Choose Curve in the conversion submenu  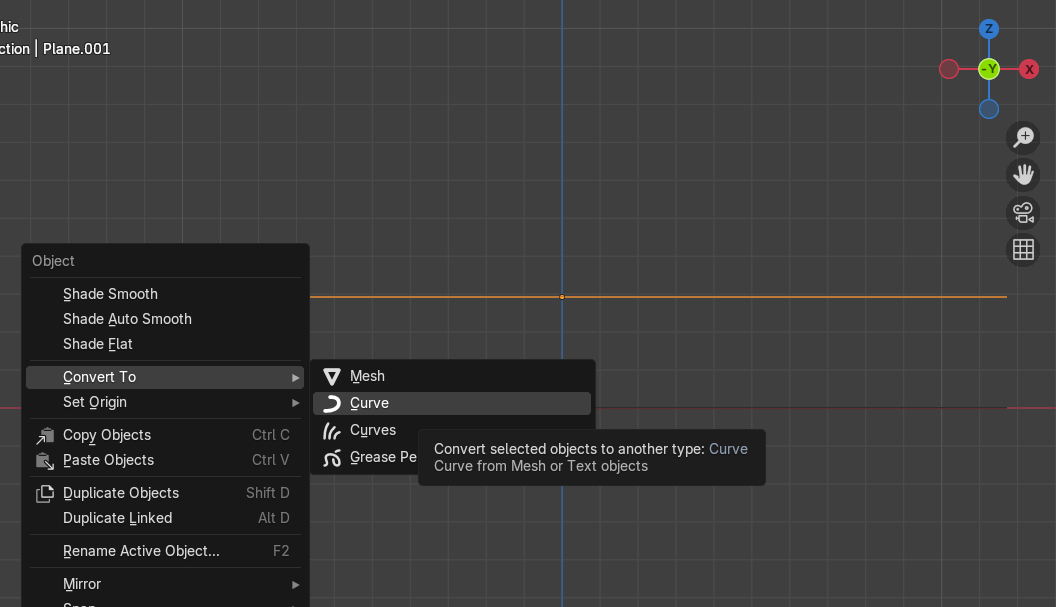click(x=369, y=403)
